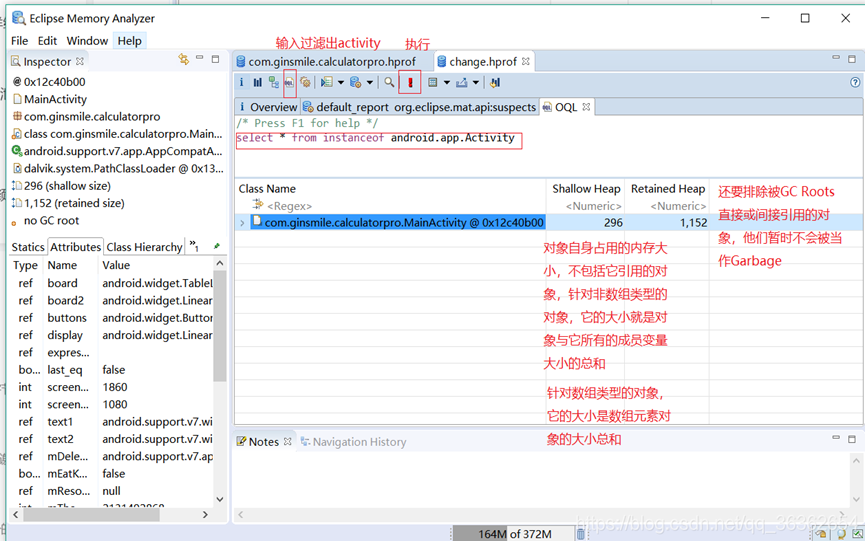
Task: Open the OQL query editor icon
Action: (289, 82)
